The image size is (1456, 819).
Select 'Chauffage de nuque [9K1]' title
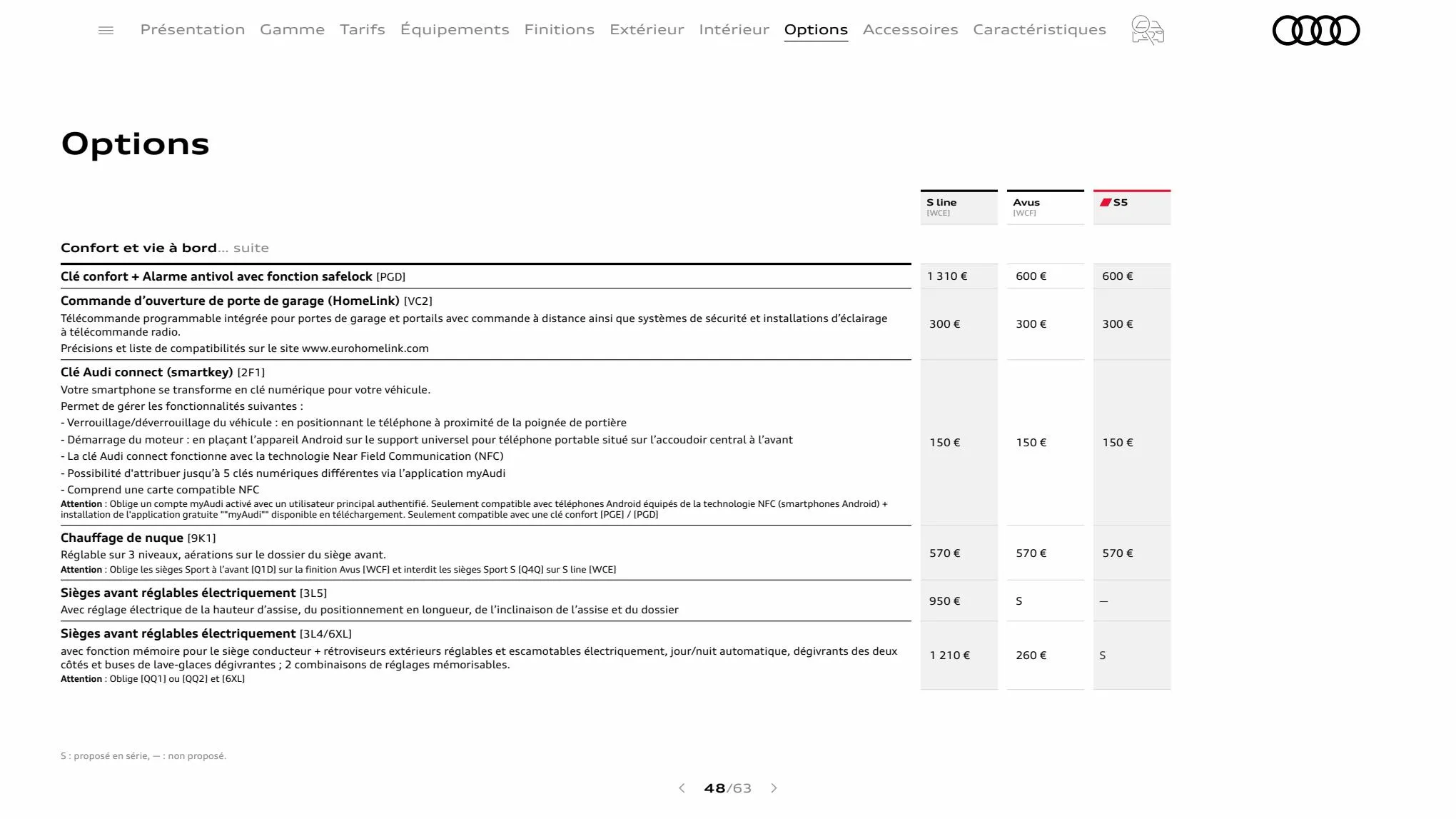[x=138, y=538]
